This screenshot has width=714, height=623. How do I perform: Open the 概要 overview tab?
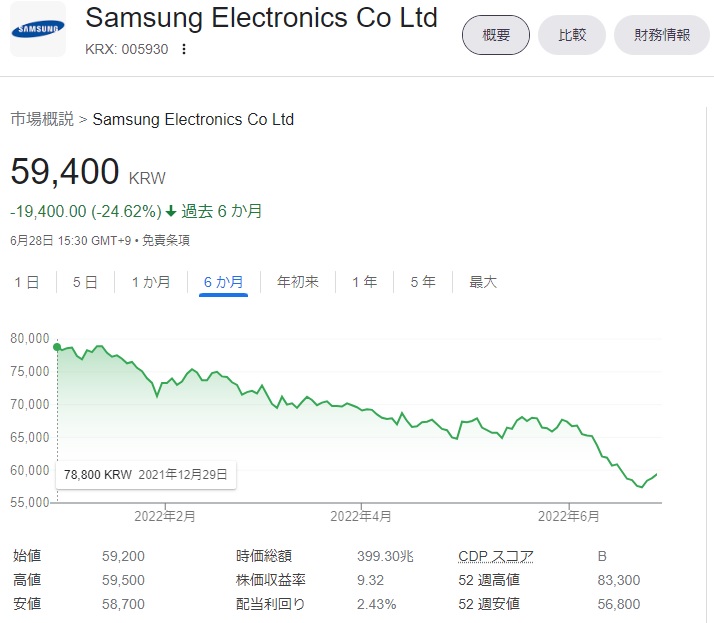click(496, 35)
